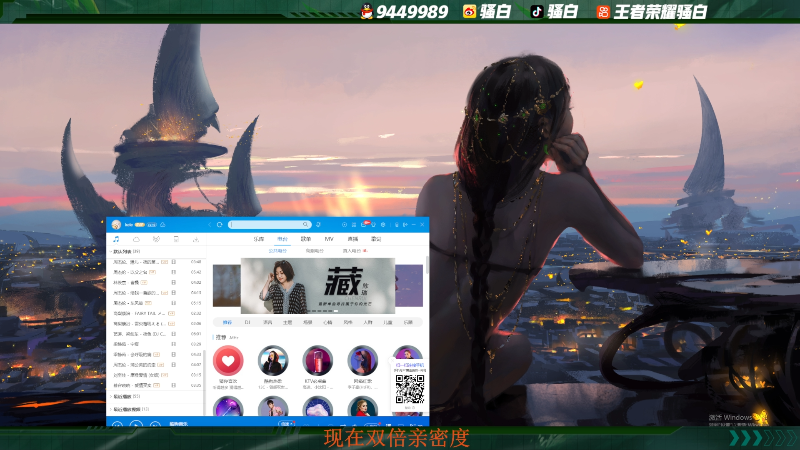Choose the 人群 radio category
The width and height of the screenshot is (800, 450).
tap(368, 322)
